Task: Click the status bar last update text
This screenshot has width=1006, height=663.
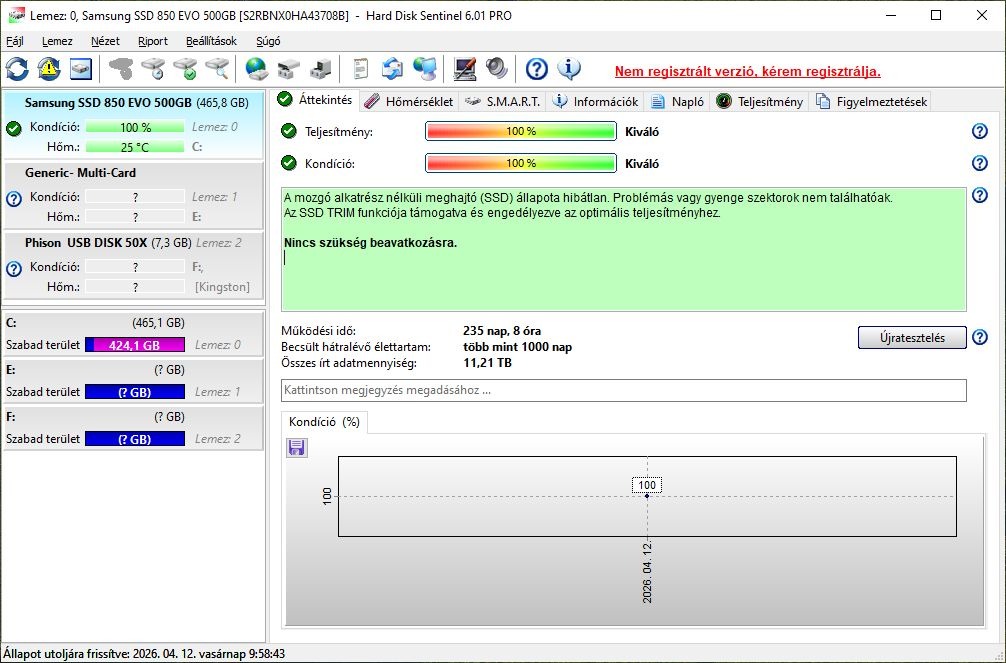Action: 144,654
